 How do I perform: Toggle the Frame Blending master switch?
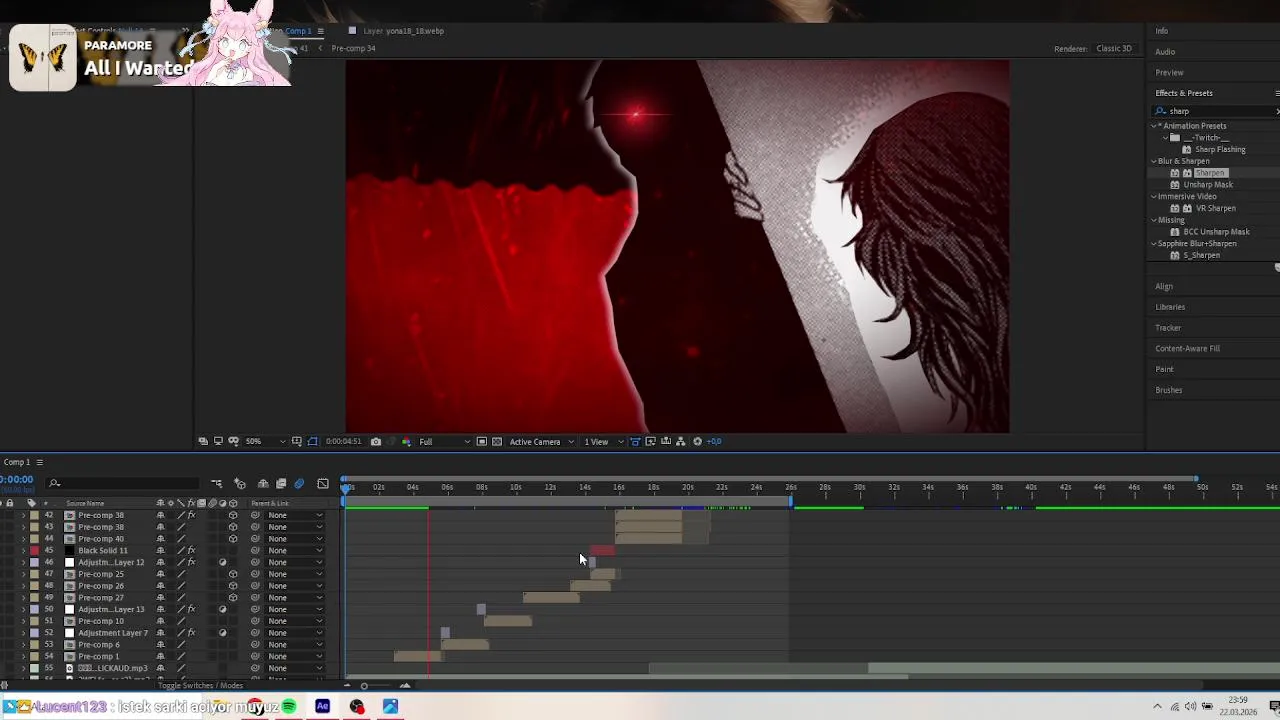281,484
